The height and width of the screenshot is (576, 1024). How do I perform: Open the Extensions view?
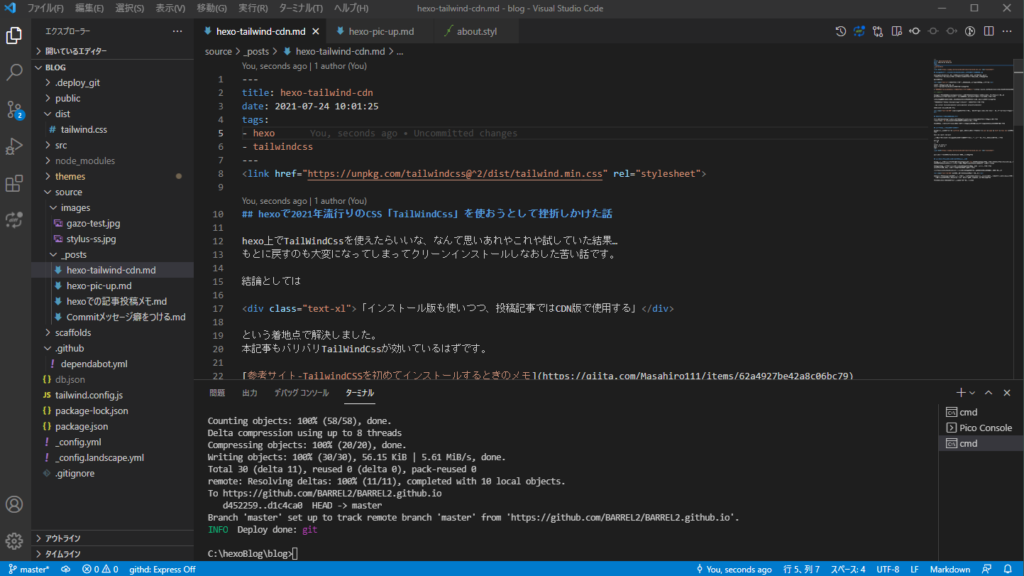(x=14, y=183)
